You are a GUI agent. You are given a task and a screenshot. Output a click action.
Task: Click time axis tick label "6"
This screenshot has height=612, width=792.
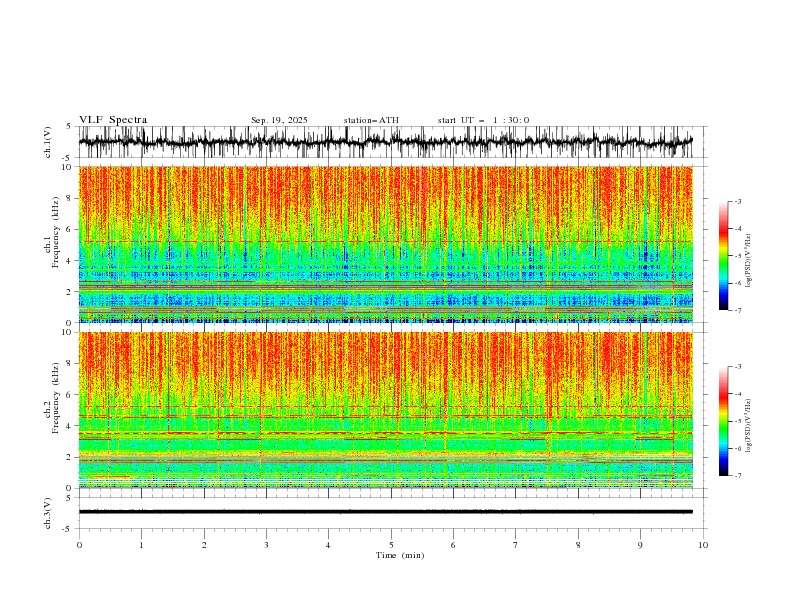pos(453,545)
